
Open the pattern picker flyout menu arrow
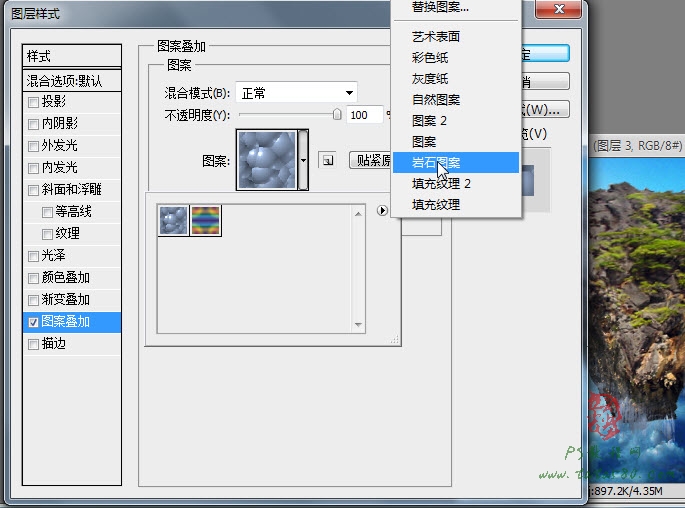(x=382, y=211)
